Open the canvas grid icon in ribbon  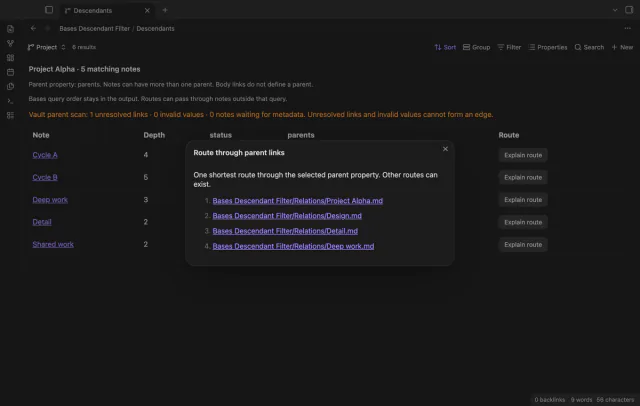point(11,58)
